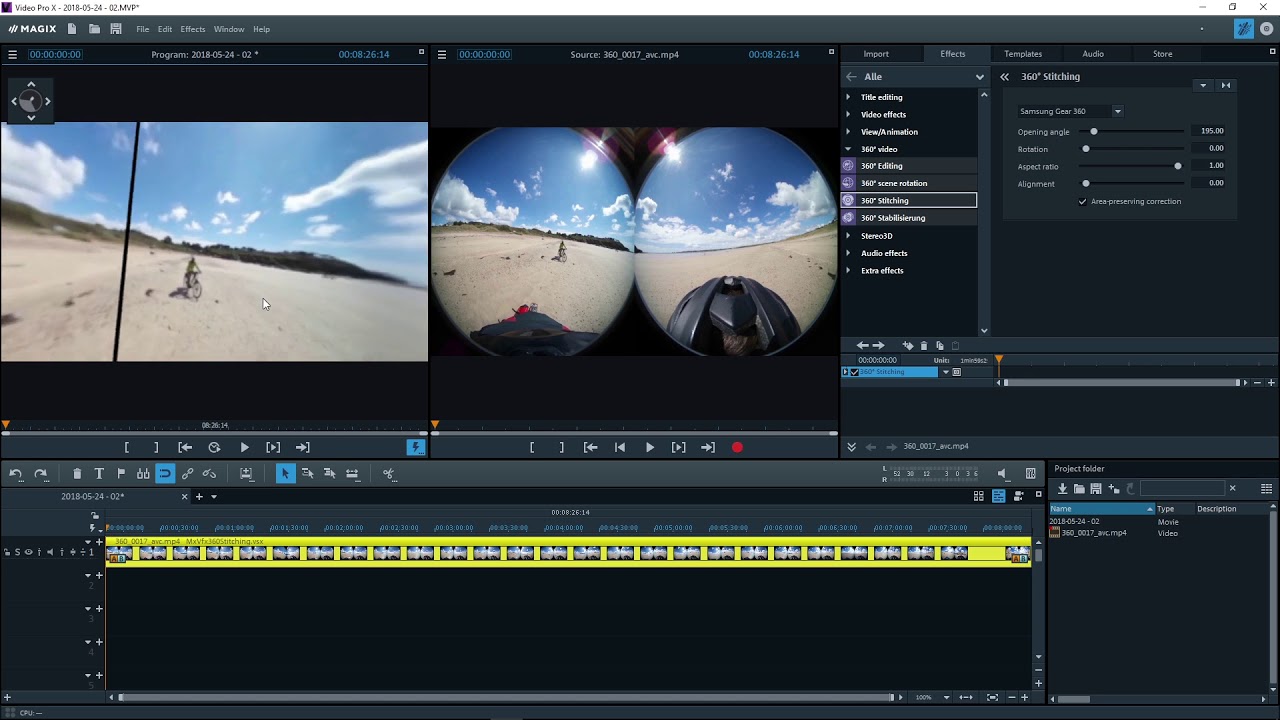Undo the last action in timeline toolbar

click(16, 473)
